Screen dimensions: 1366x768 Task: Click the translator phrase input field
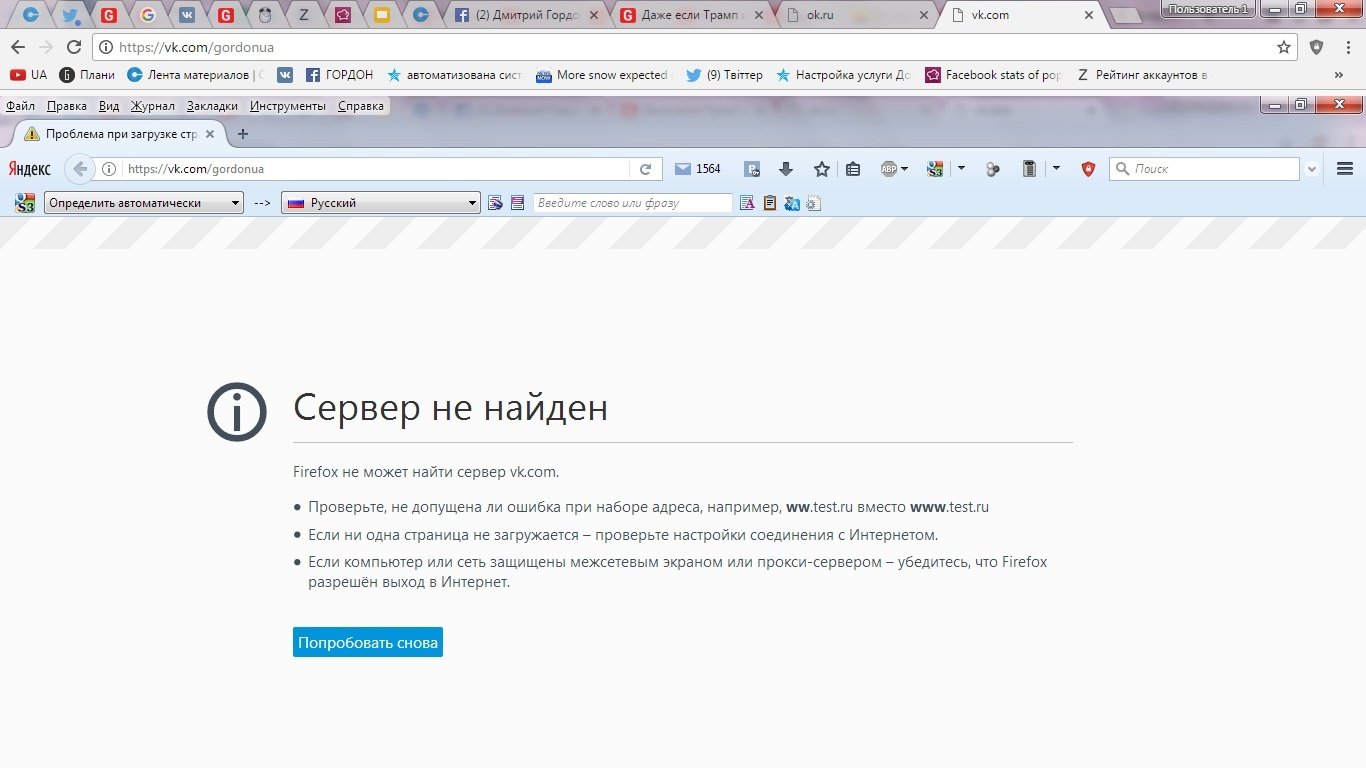[632, 203]
